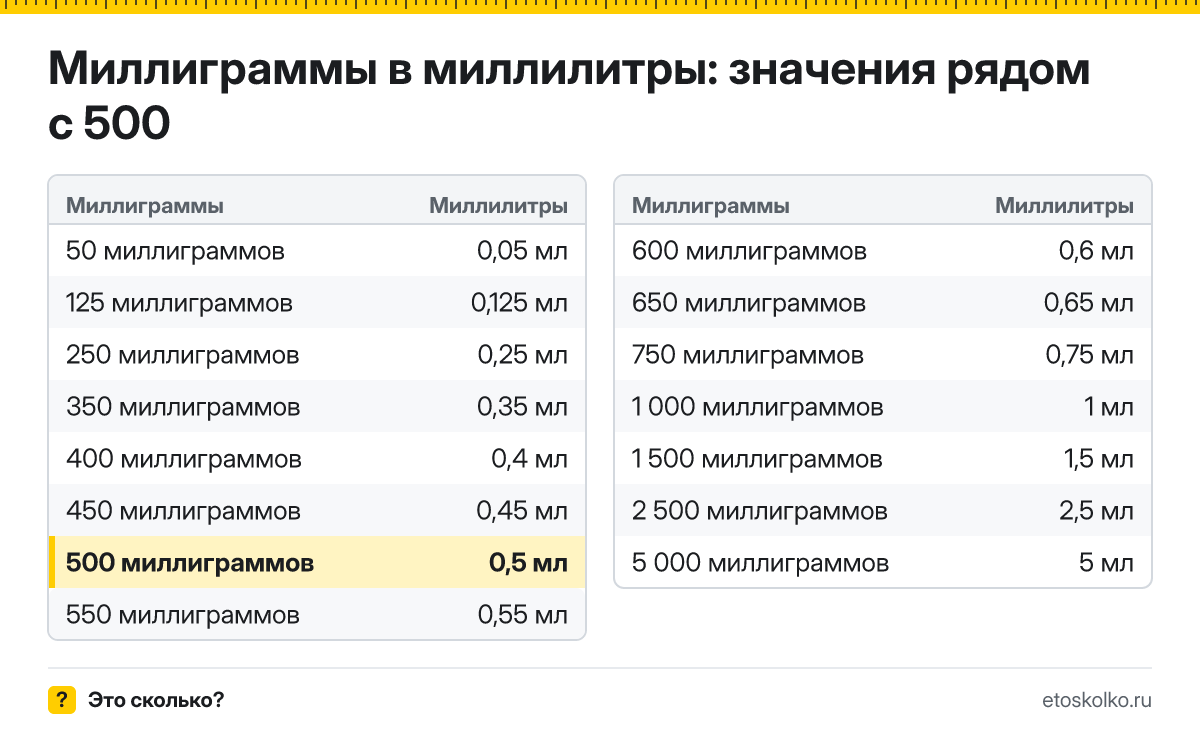Select the left table 'Миллиграммы' column header
The width and height of the screenshot is (1200, 732).
tap(144, 206)
